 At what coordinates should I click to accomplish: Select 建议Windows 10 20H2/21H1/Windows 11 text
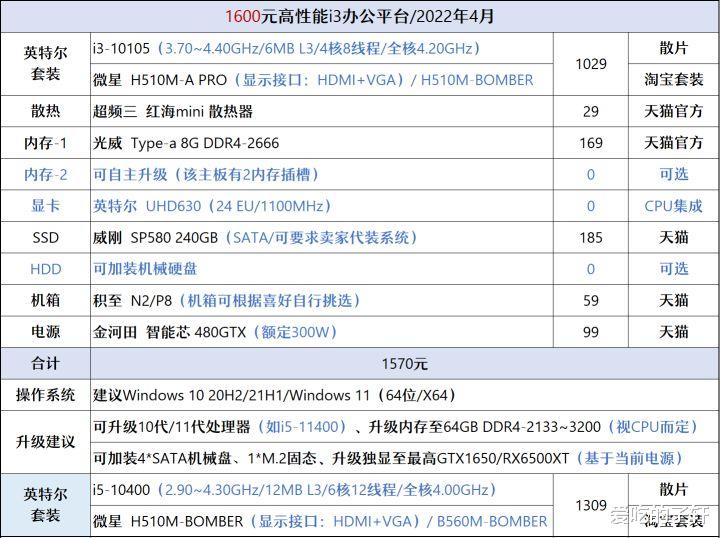(x=274, y=395)
